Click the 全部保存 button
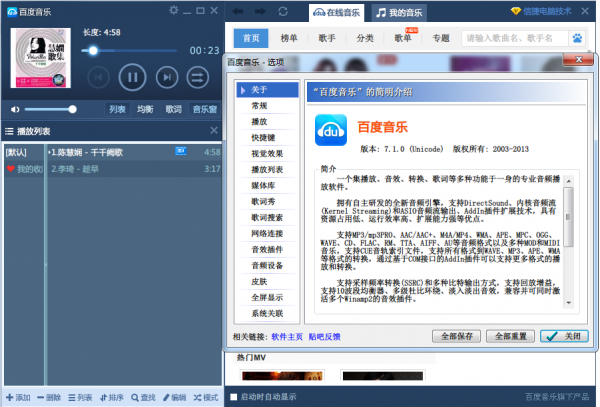The height and width of the screenshot is (407, 600). click(x=457, y=336)
